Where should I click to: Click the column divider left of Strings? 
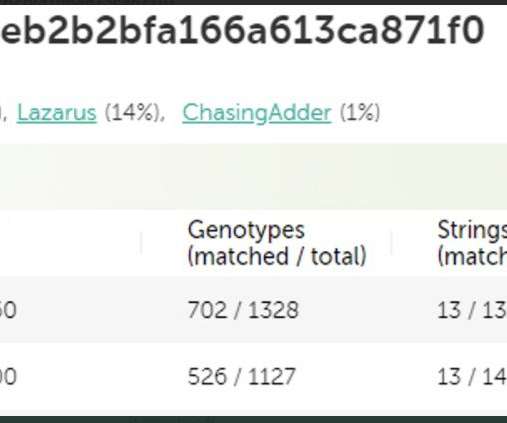pyautogui.click(x=392, y=243)
